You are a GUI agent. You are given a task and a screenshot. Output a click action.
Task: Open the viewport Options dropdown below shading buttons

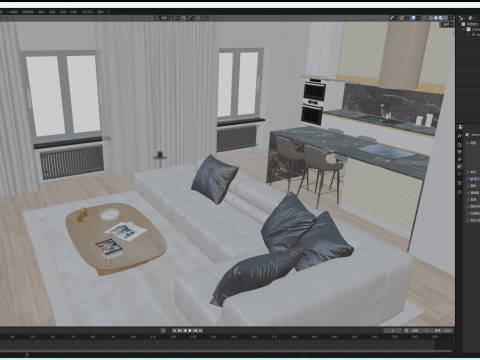[447, 24]
